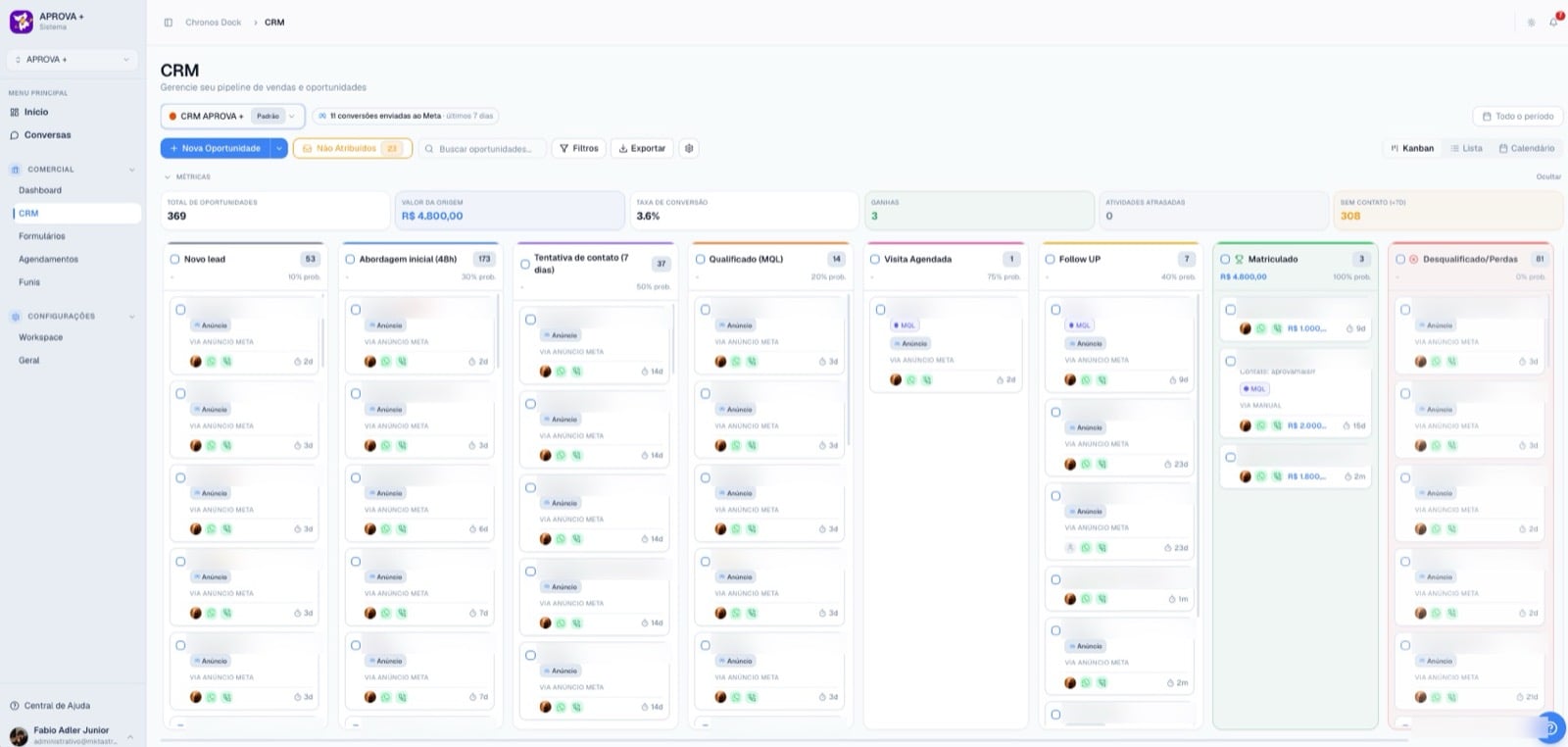Collapse the Comercial section chevron
The image size is (1568, 747).
[x=131, y=170]
